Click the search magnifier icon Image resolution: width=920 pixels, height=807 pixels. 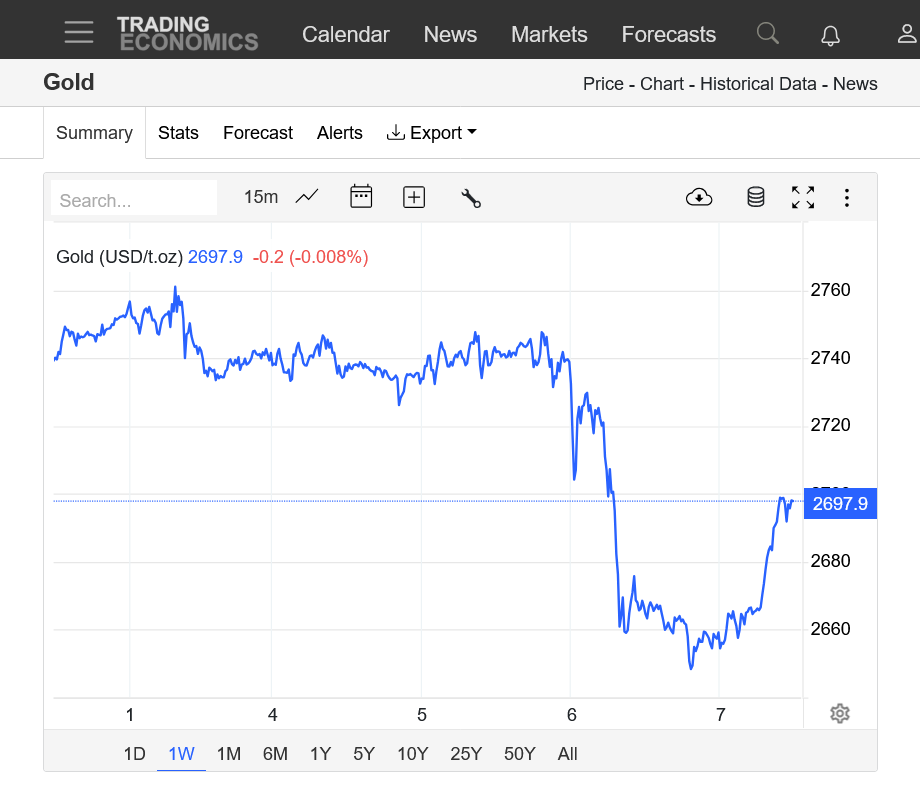pyautogui.click(x=767, y=34)
